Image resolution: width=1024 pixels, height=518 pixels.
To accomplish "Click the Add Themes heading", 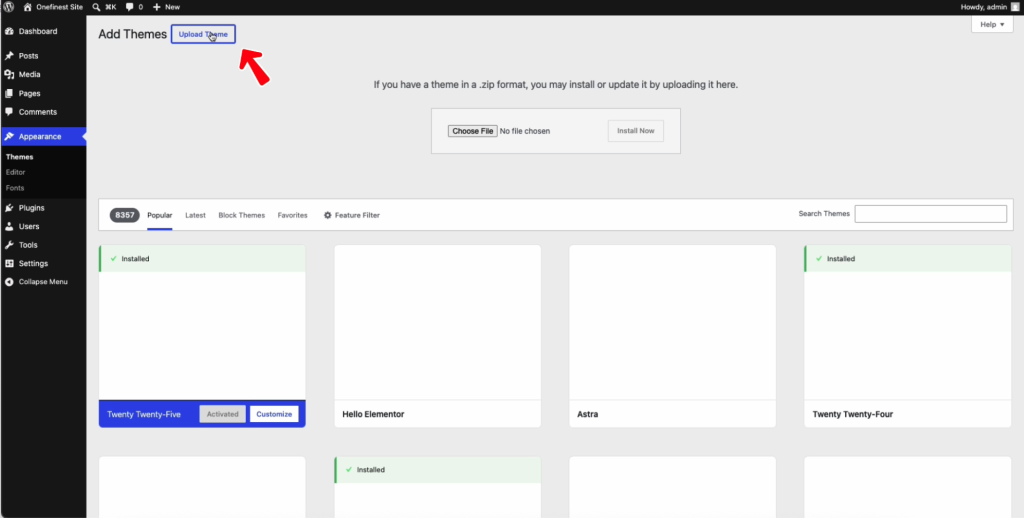I will [133, 34].
